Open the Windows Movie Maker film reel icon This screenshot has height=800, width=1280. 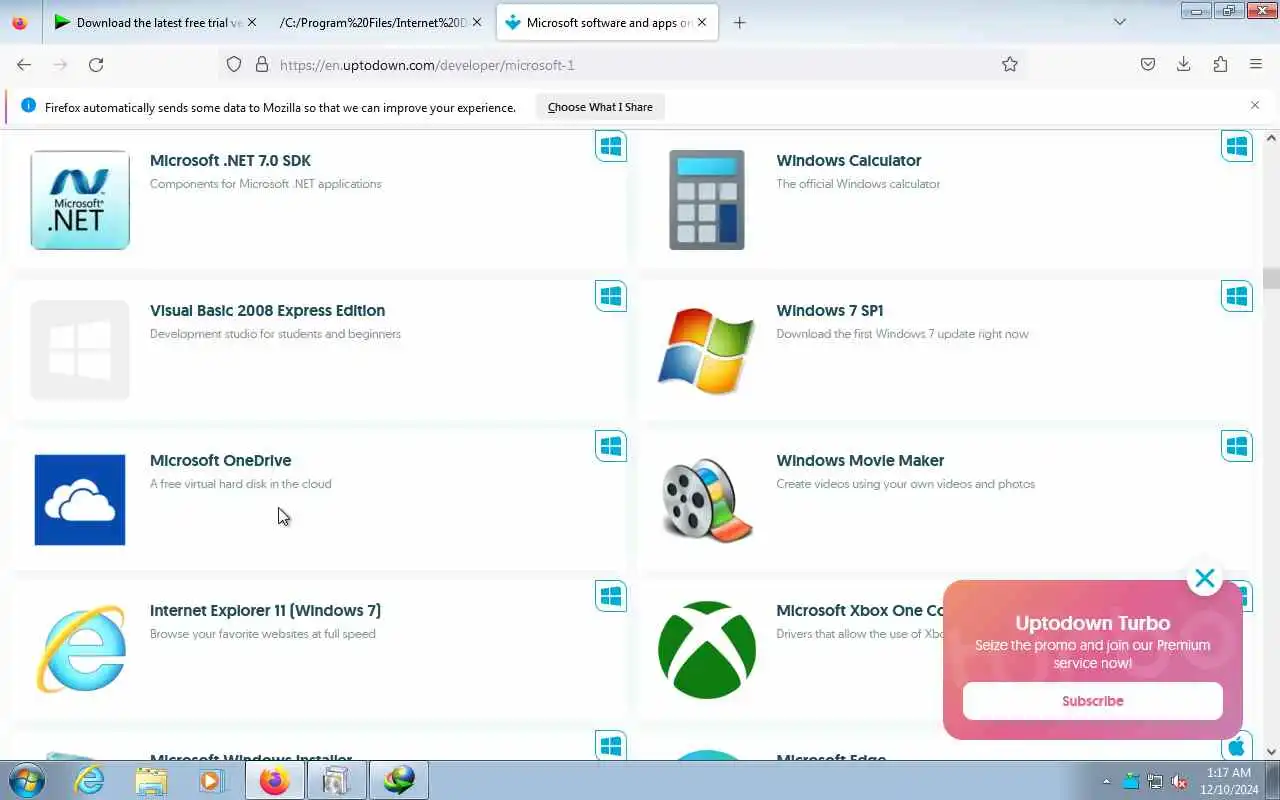pyautogui.click(x=707, y=500)
